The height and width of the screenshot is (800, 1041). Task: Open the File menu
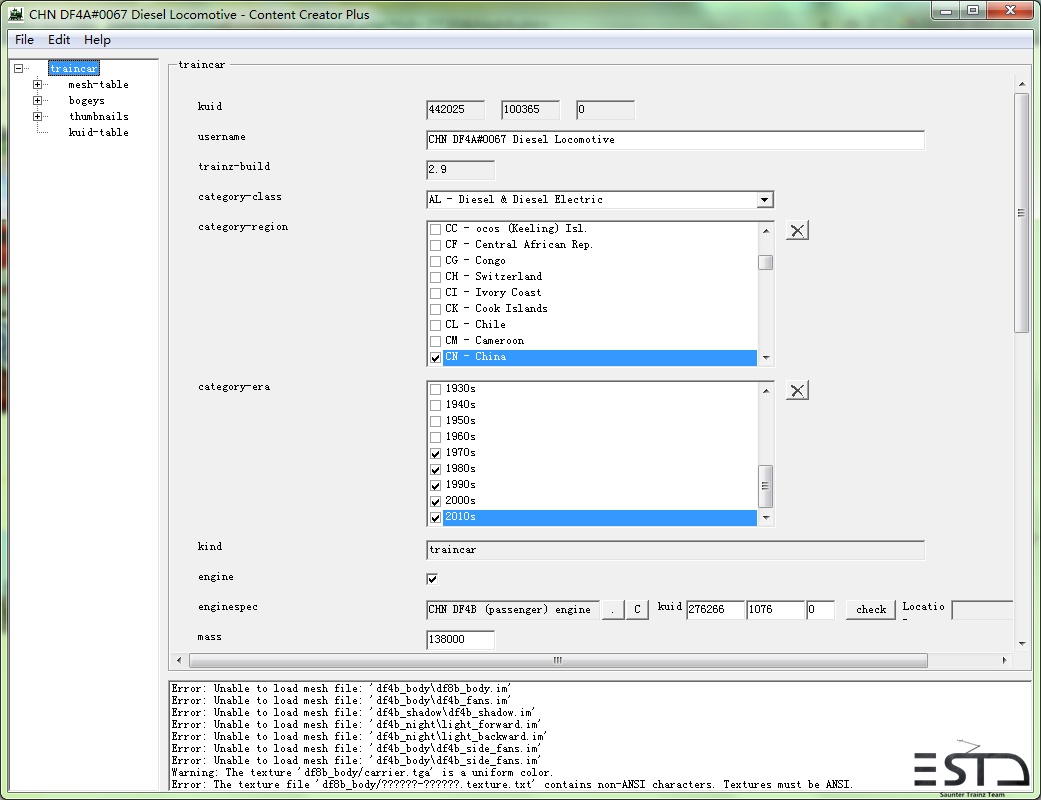[x=25, y=40]
